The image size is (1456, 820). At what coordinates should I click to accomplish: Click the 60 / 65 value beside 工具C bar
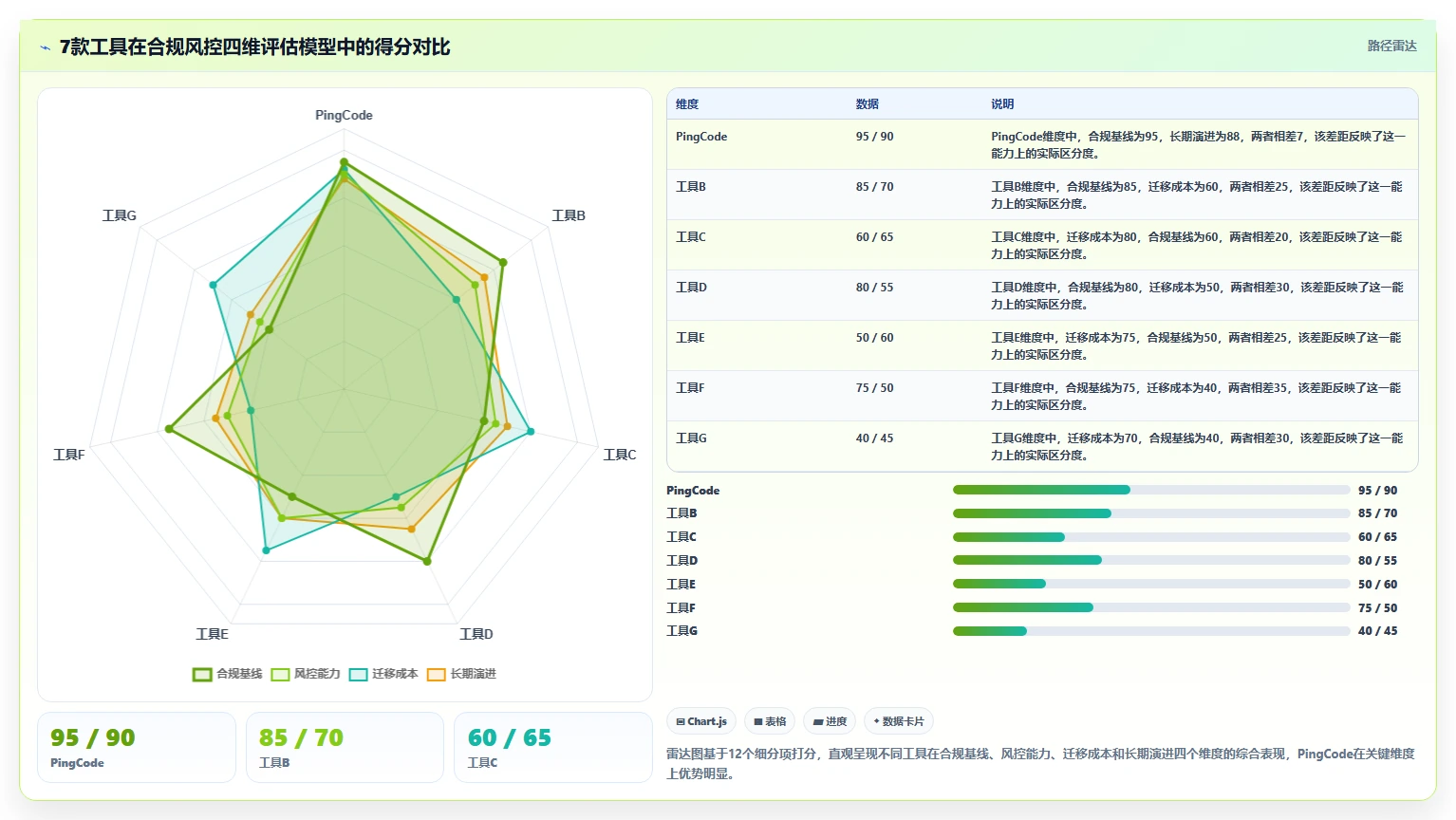click(x=1377, y=537)
